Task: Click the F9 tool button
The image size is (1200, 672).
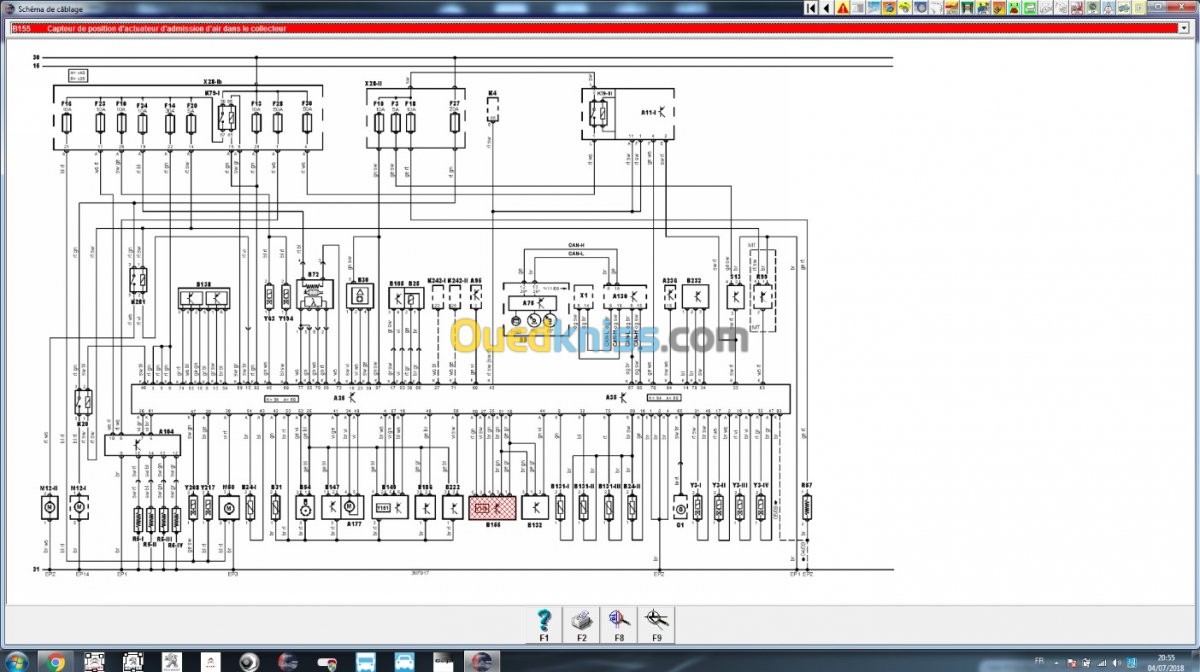Action: tap(657, 625)
